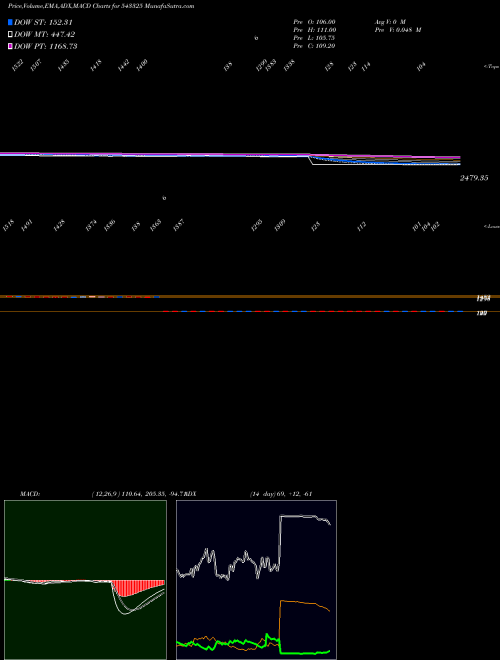The image size is (500, 660).
Task: Click the 'Avg V: 0 M' label
Action: point(390,22)
